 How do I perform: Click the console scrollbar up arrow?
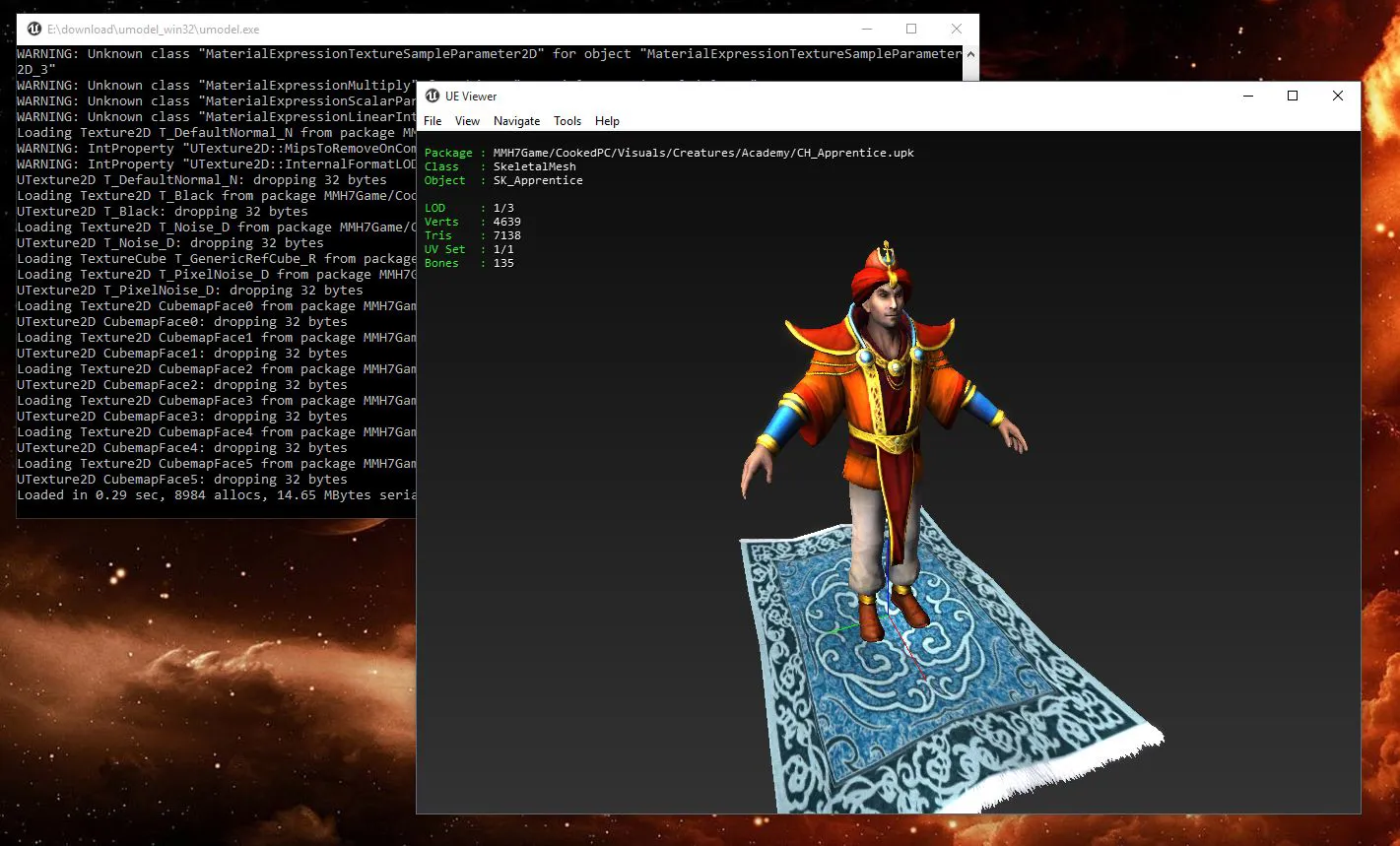970,53
